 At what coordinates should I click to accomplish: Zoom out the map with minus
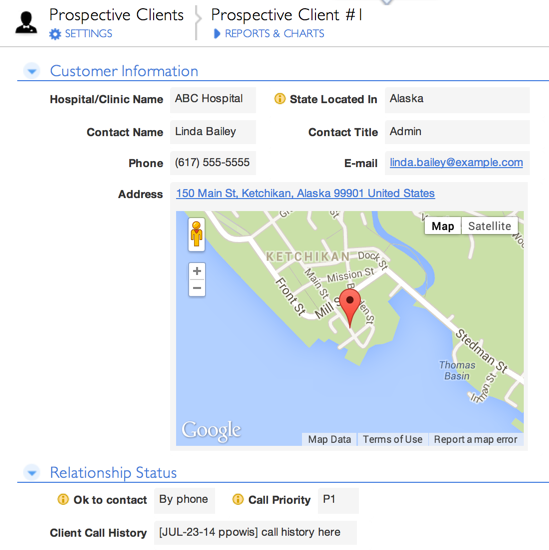(197, 288)
